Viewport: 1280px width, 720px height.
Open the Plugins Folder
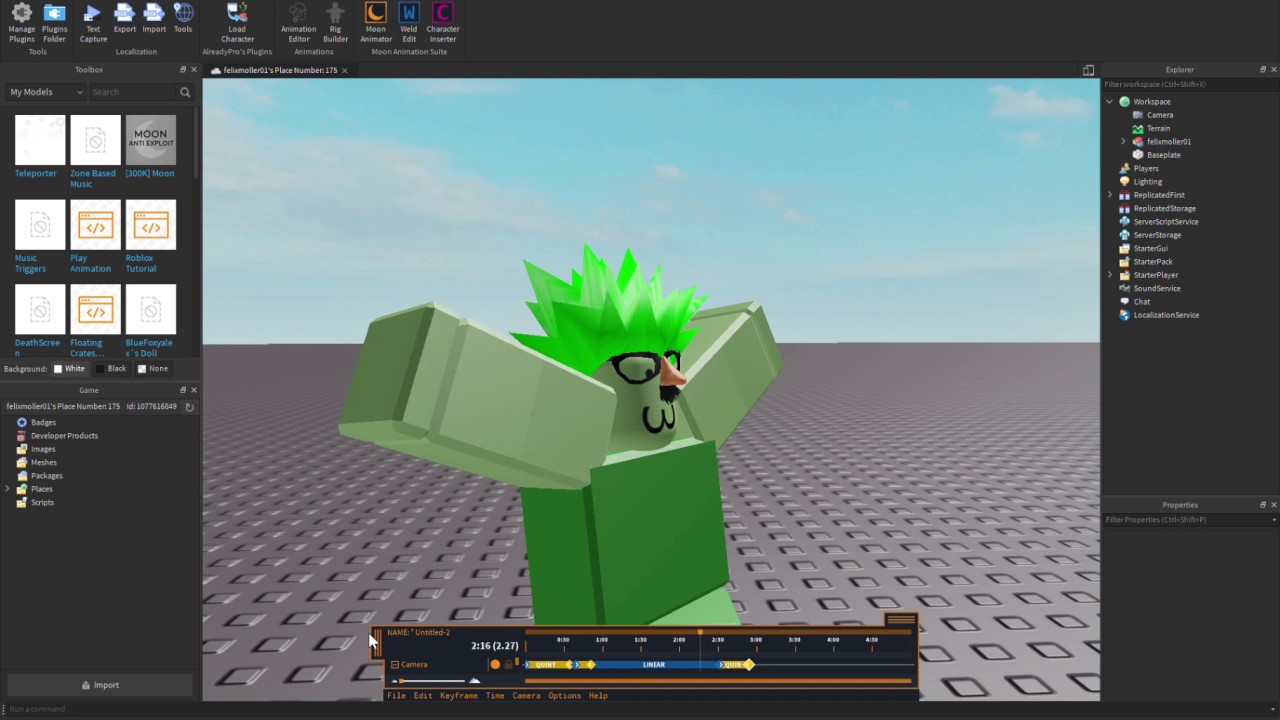(54, 22)
